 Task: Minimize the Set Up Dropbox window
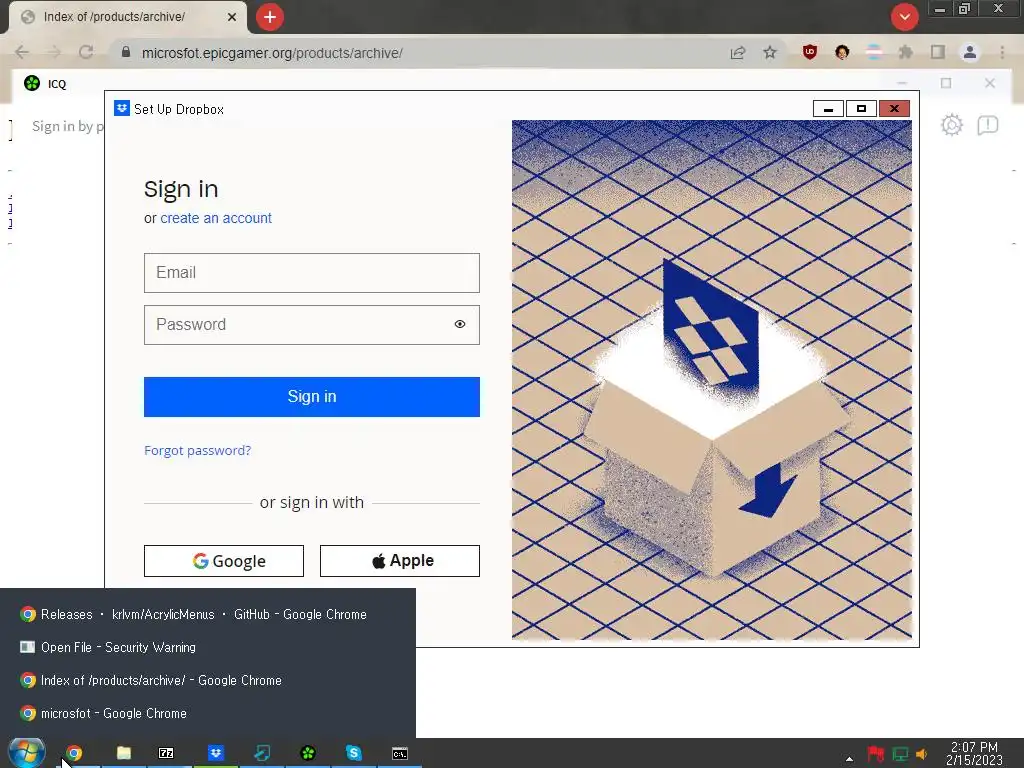click(x=828, y=108)
